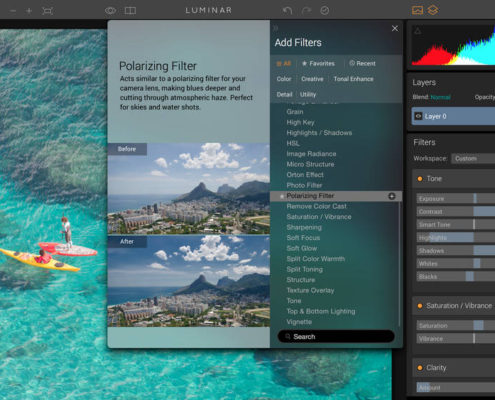495x400 pixels.
Task: Favorite the Polarizing Filter with the star
Action: 282,196
